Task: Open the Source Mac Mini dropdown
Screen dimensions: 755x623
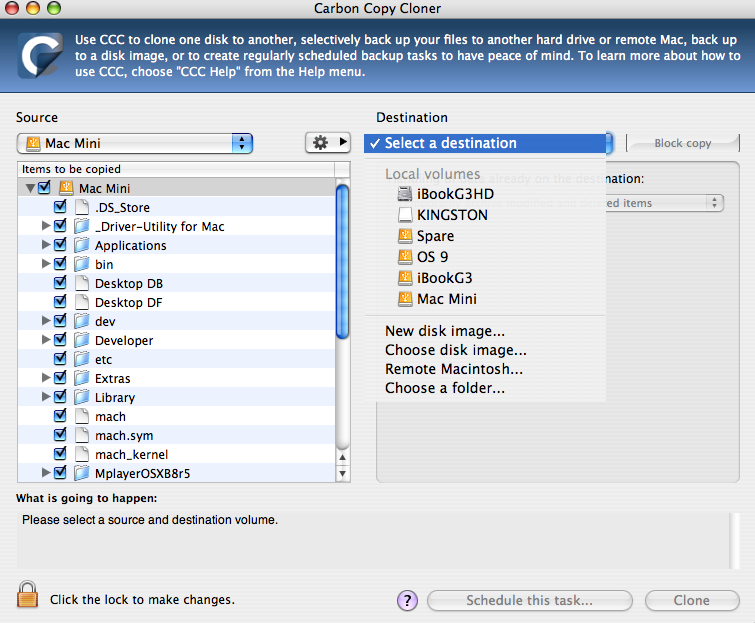Action: pos(135,143)
